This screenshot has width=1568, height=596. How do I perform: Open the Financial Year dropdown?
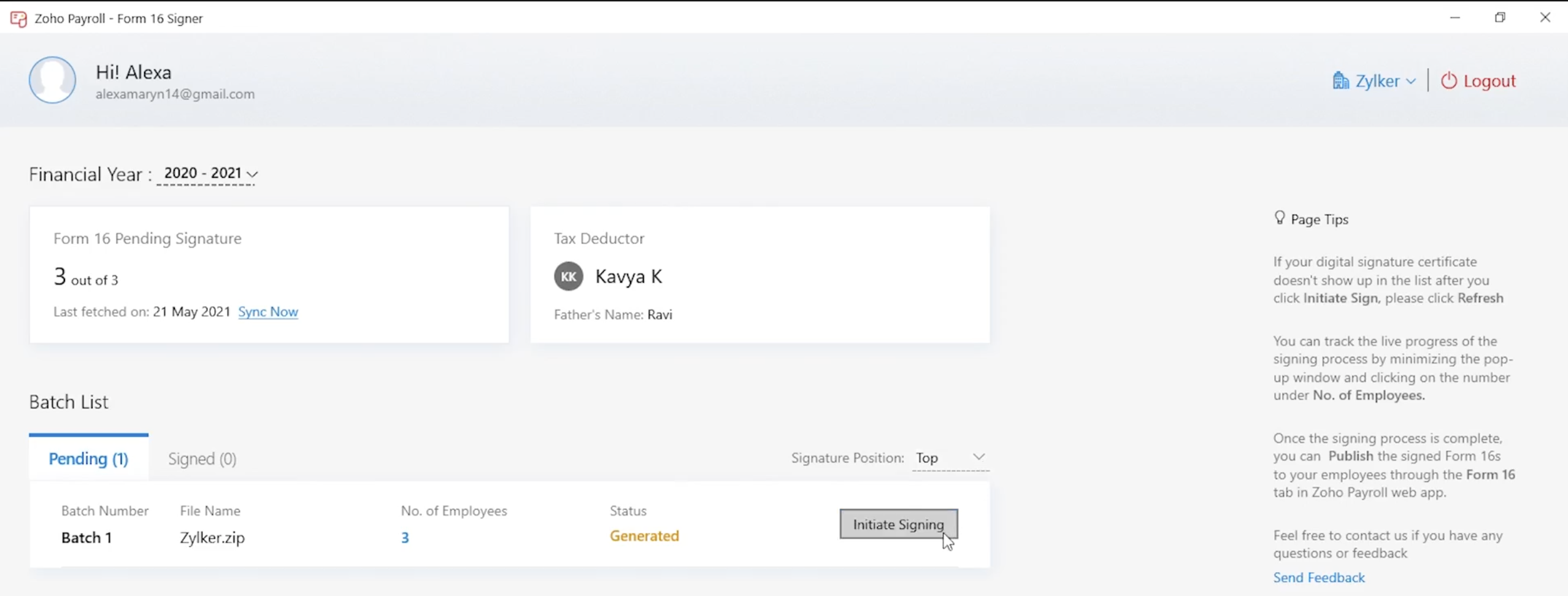210,174
